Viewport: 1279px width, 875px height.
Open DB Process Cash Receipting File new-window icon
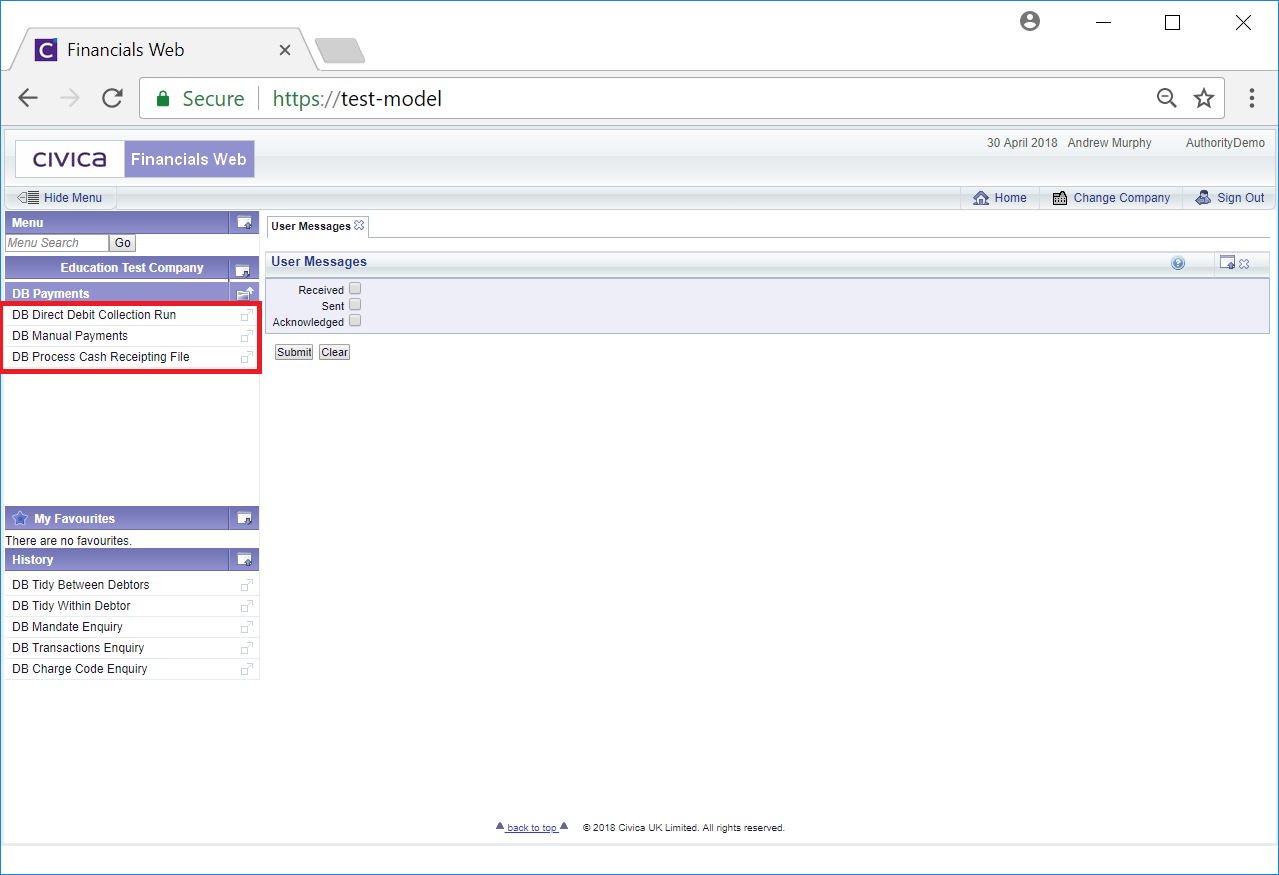pos(246,357)
